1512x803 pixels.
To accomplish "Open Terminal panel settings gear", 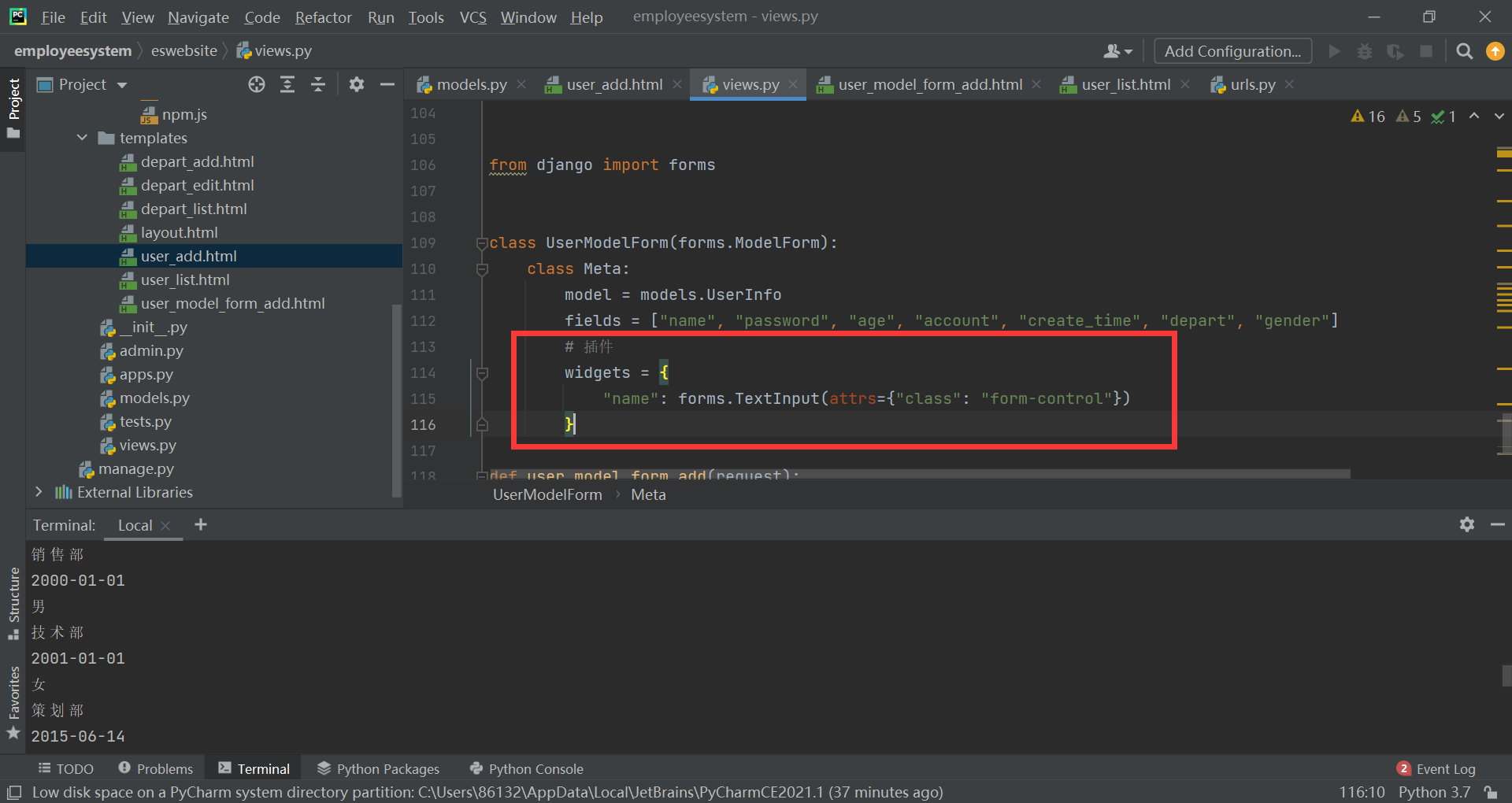I will tap(1466, 524).
